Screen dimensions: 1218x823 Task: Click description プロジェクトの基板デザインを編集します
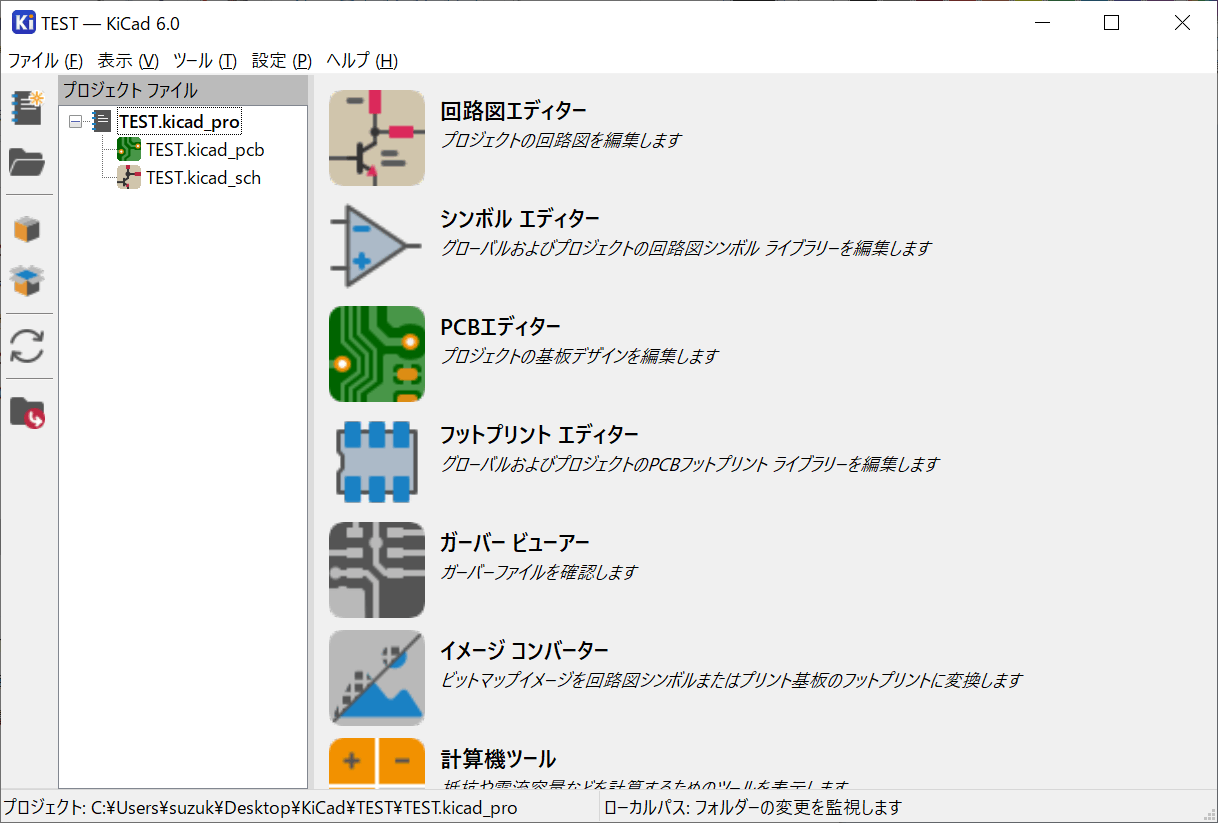point(579,356)
